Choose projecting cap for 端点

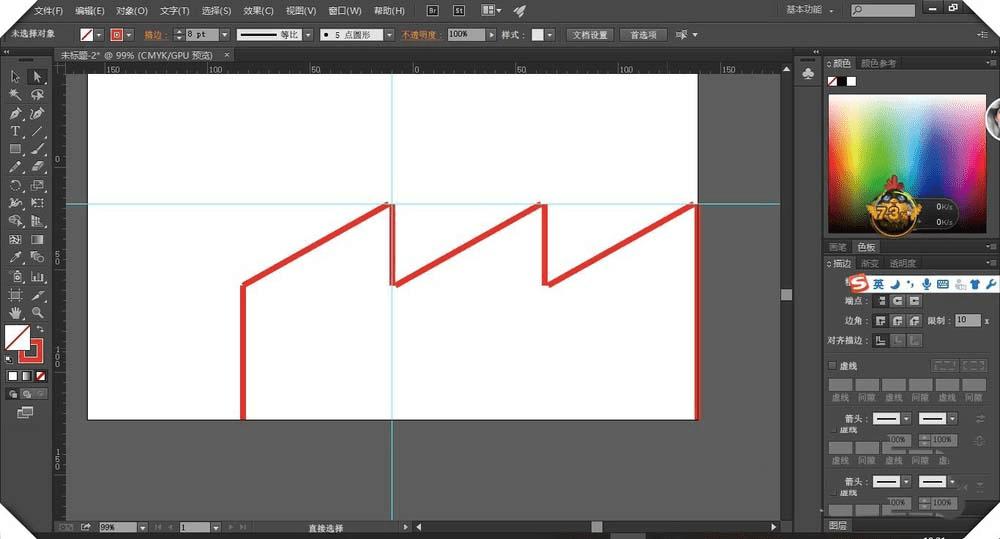(x=915, y=301)
